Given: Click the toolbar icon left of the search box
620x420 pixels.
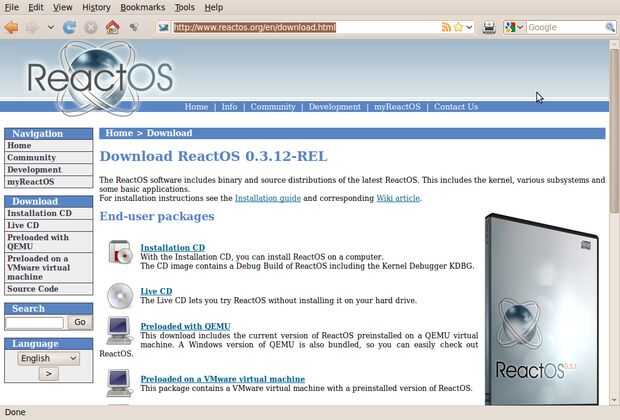Looking at the screenshot, I should click(489, 27).
